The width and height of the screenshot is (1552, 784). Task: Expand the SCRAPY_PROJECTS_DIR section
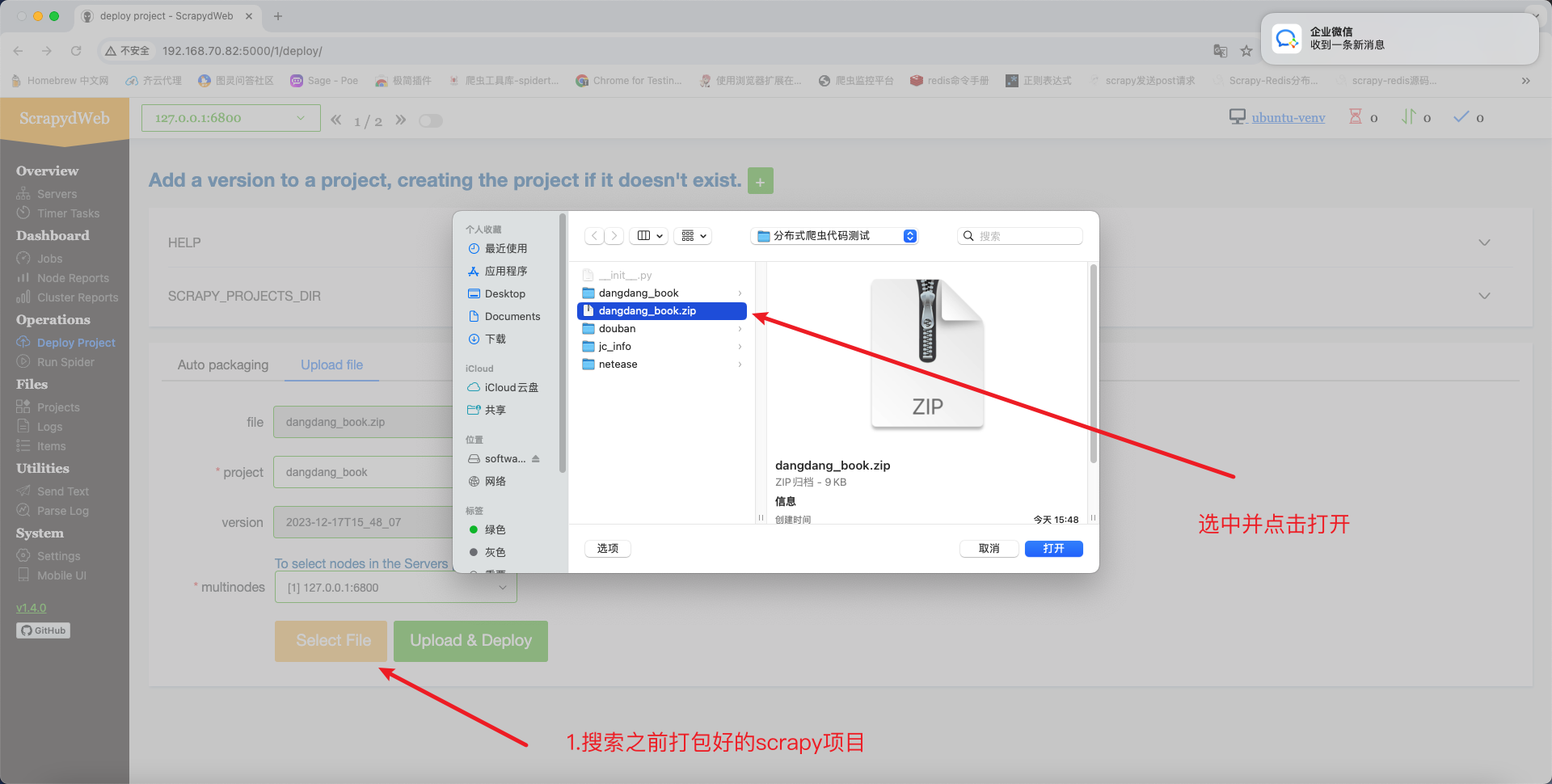tap(841, 296)
